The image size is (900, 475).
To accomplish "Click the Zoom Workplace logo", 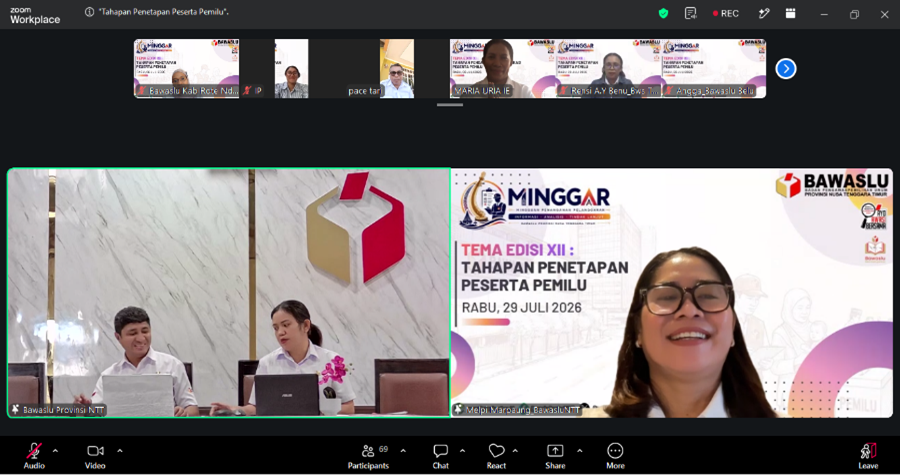I will [x=35, y=15].
